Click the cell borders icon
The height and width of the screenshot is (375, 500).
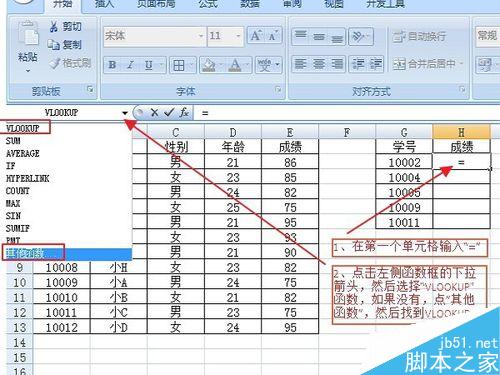click(179, 65)
